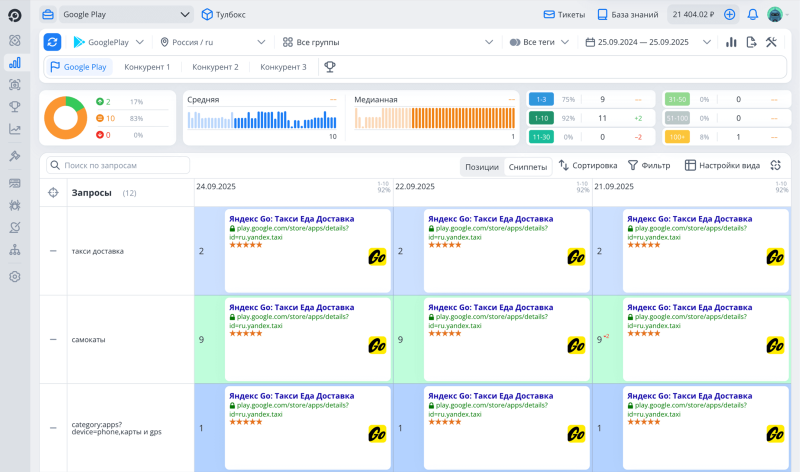
Task: Switch to Сниппеты view mode
Action: [x=527, y=166]
